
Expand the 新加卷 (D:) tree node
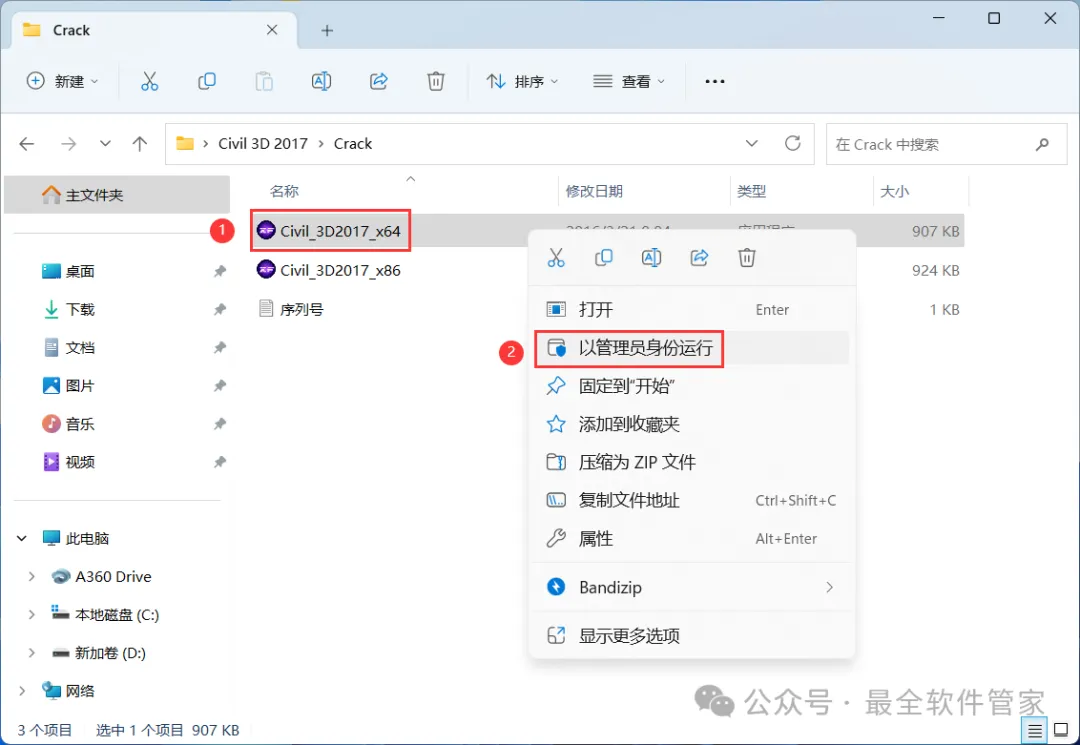pos(31,653)
